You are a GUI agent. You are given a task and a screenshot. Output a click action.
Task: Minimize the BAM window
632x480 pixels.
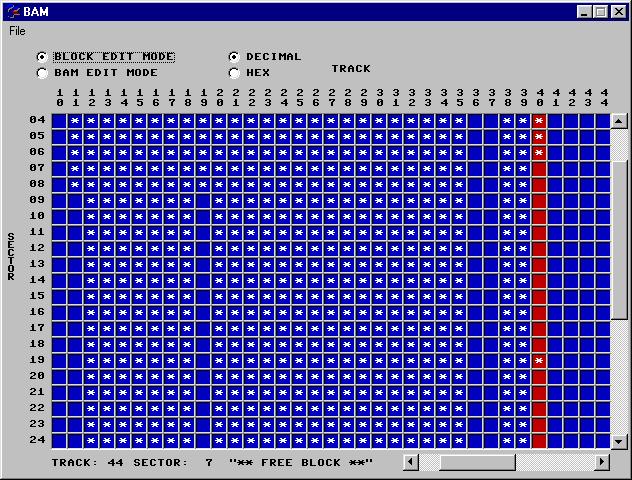[585, 11]
